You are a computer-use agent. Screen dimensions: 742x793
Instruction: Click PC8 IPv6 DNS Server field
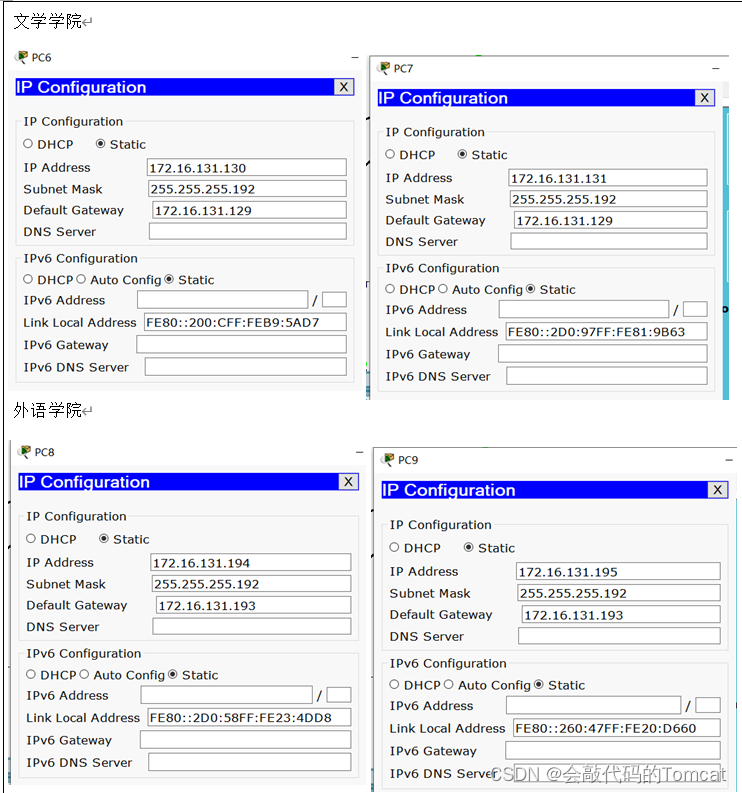[250, 762]
